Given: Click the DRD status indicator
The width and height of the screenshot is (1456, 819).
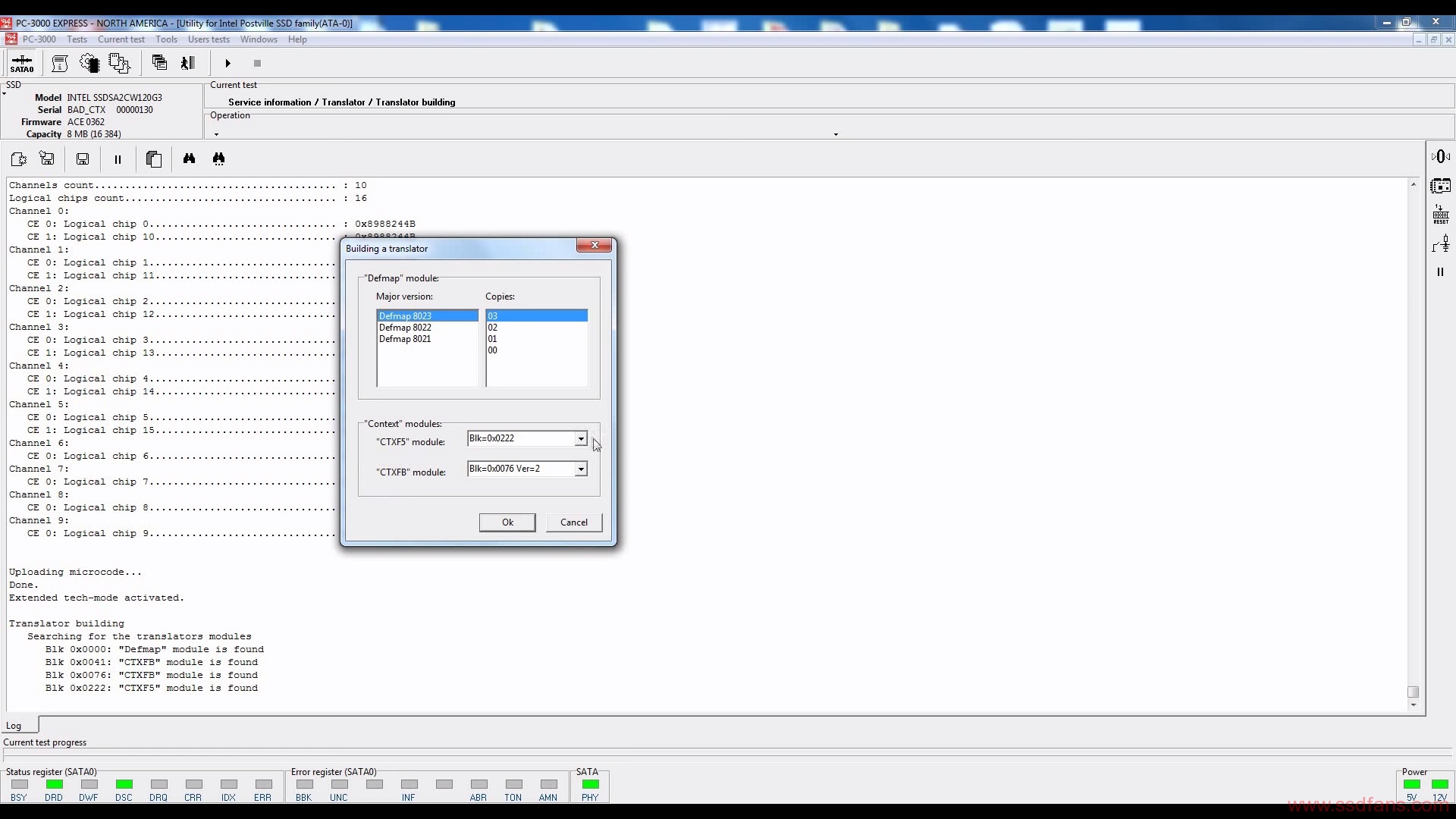Looking at the screenshot, I should pyautogui.click(x=54, y=784).
